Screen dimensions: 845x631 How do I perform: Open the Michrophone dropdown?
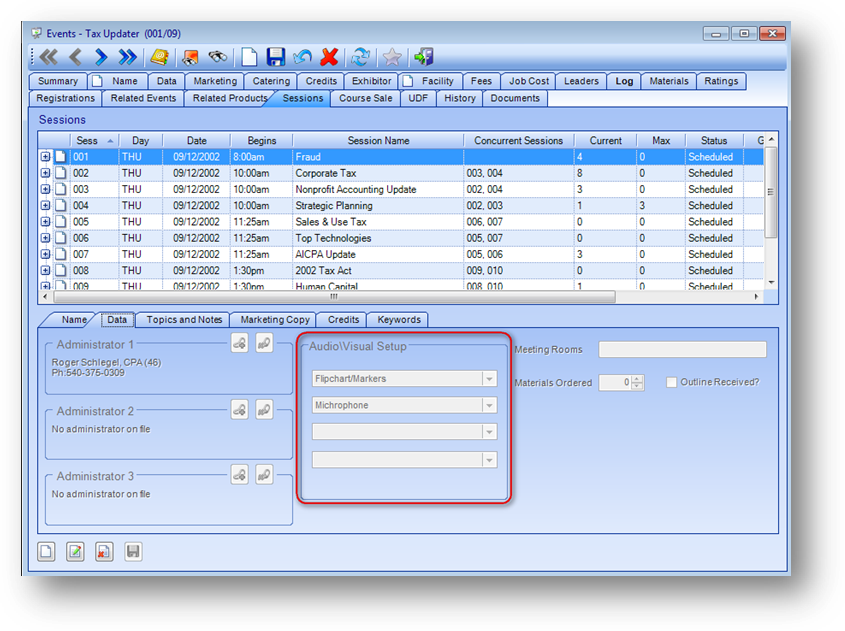pyautogui.click(x=489, y=405)
